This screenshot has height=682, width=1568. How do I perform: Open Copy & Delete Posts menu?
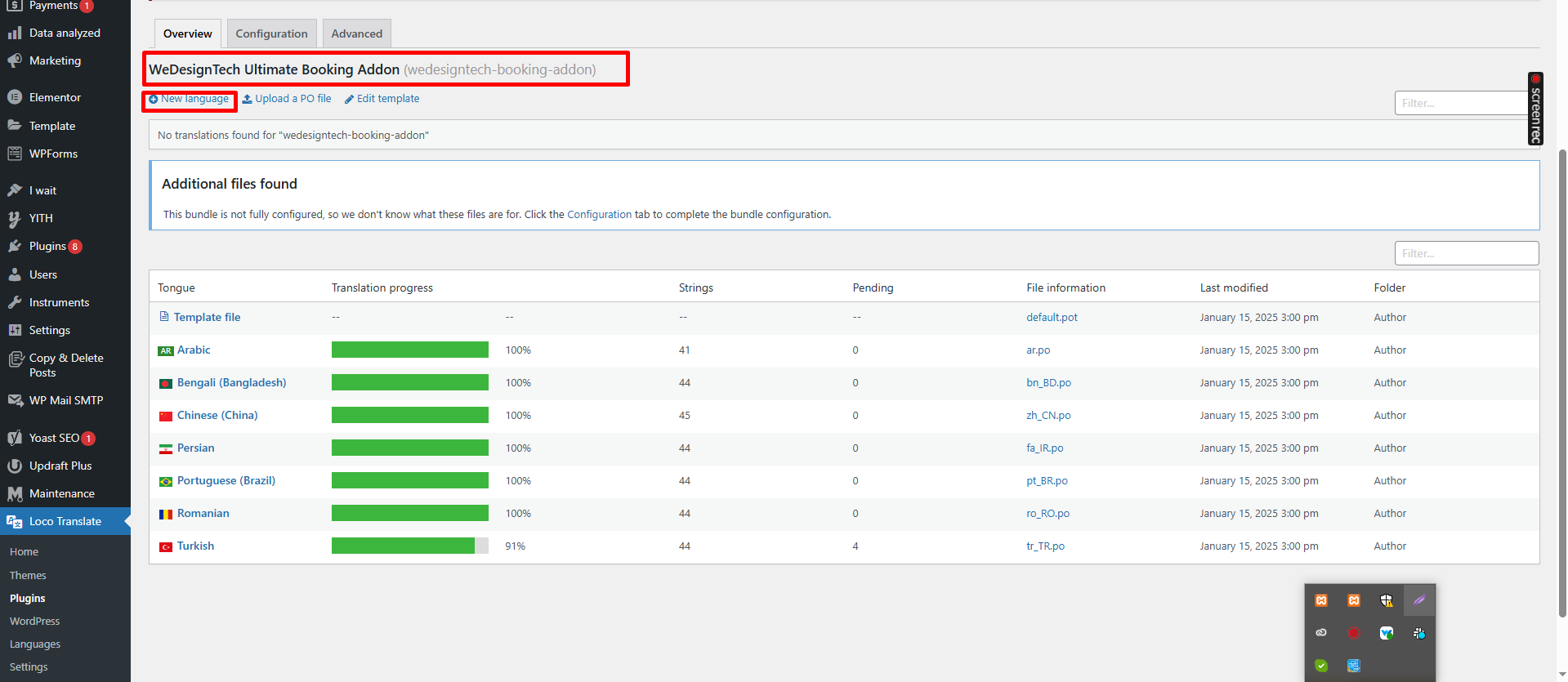pyautogui.click(x=65, y=365)
